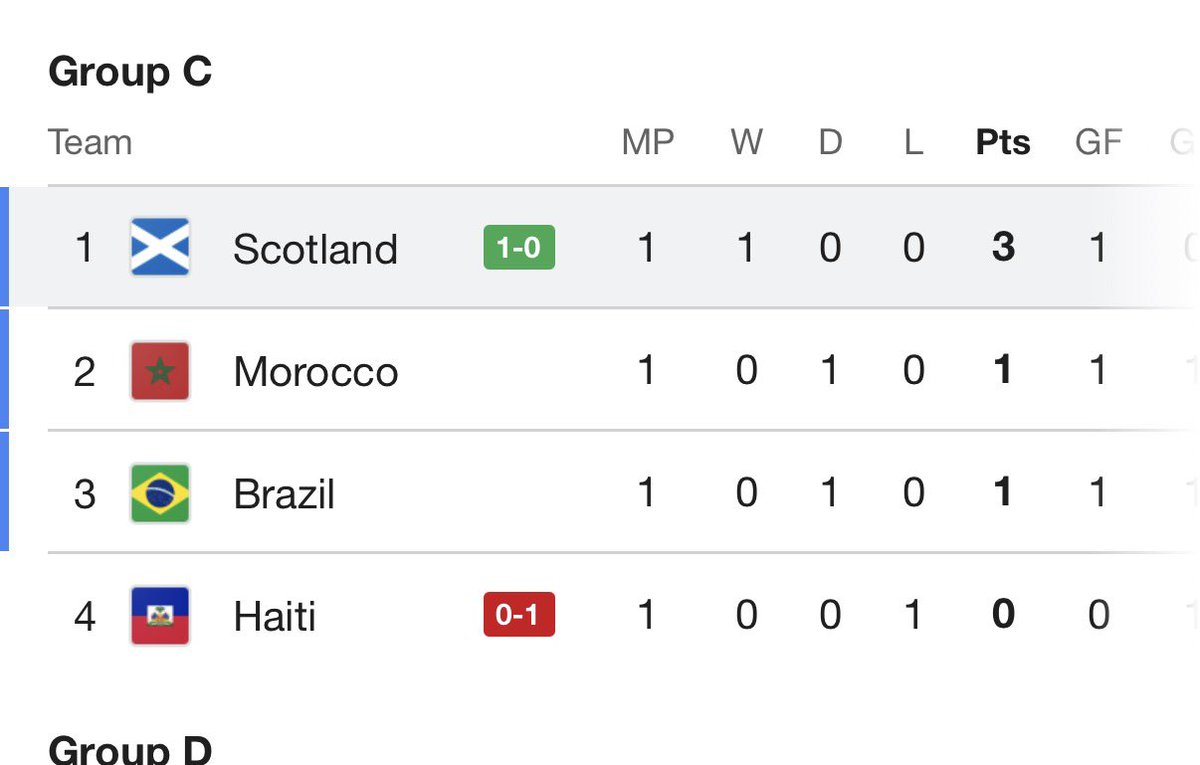Open Haiti's red 0-1 result badge
Image resolution: width=1200 pixels, height=765 pixels.
[519, 615]
